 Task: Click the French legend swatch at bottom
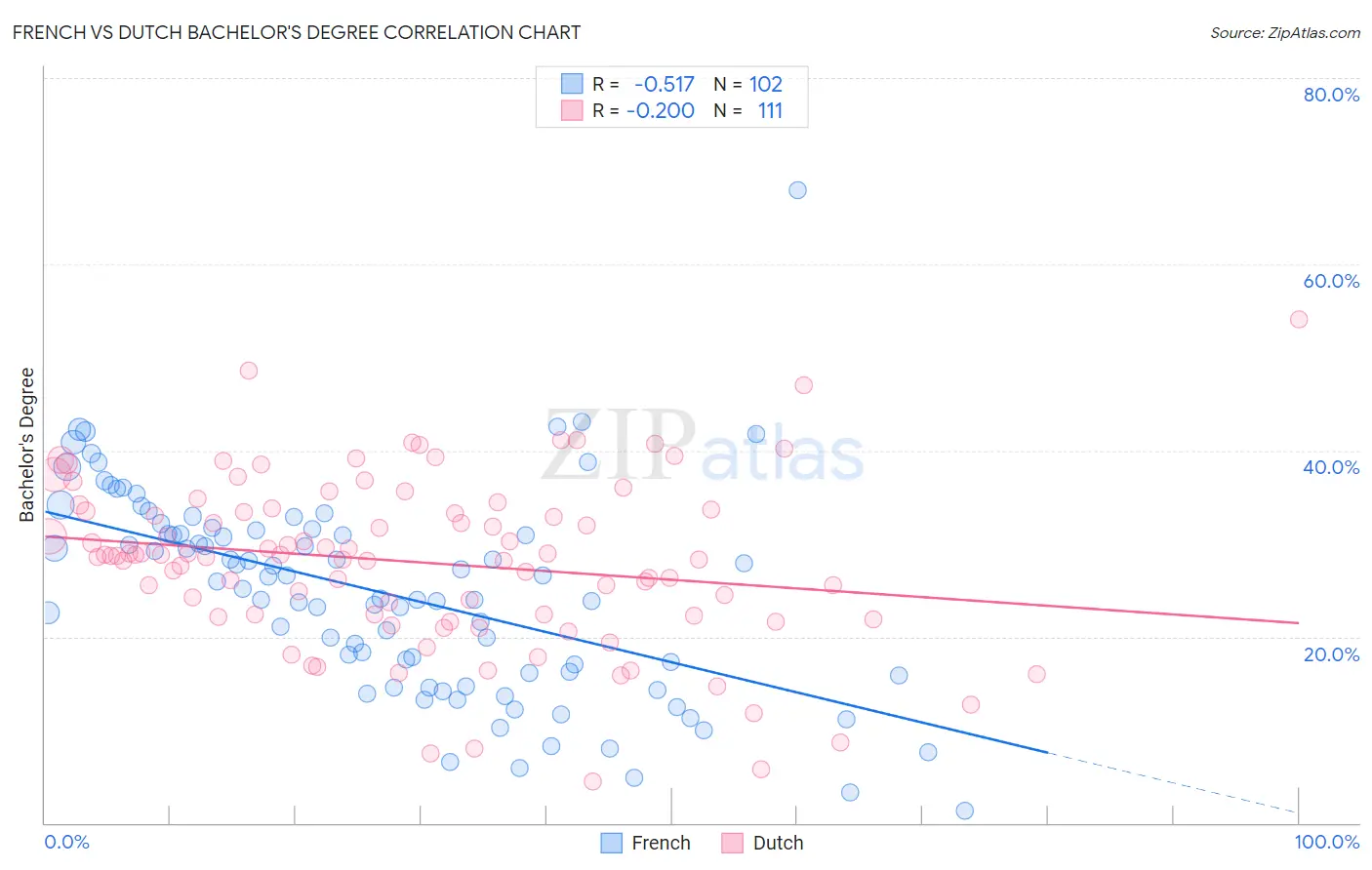point(611,843)
